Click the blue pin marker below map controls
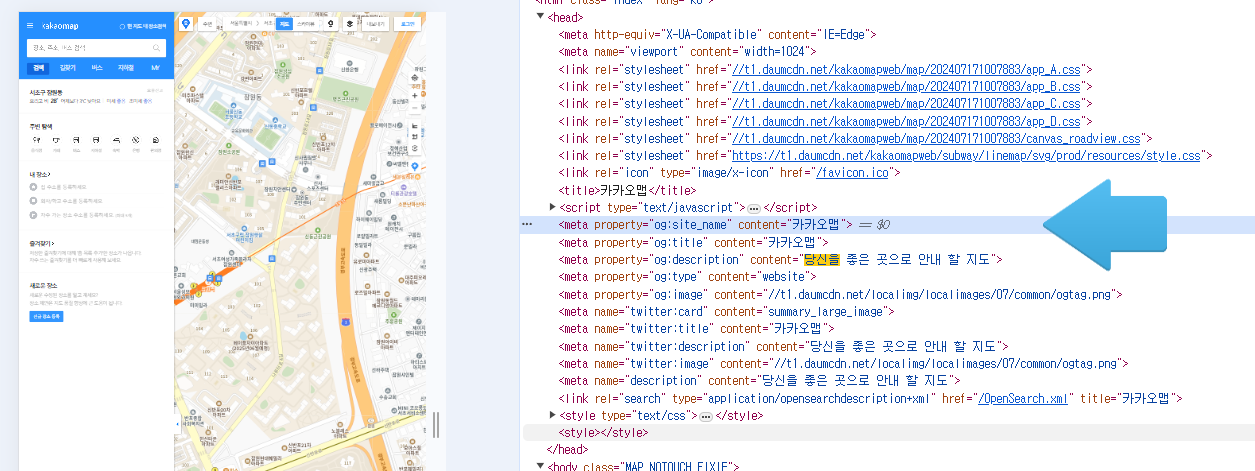The width and height of the screenshot is (1255, 471). (x=414, y=166)
